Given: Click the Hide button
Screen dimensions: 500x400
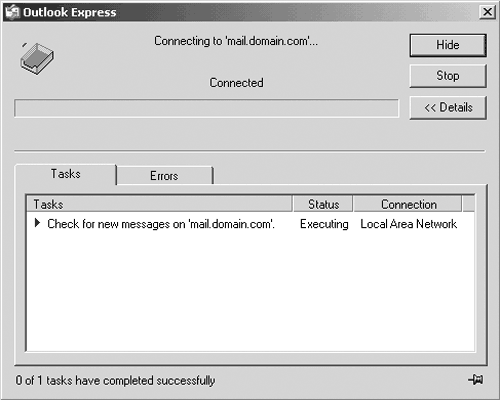Looking at the screenshot, I should click(448, 45).
